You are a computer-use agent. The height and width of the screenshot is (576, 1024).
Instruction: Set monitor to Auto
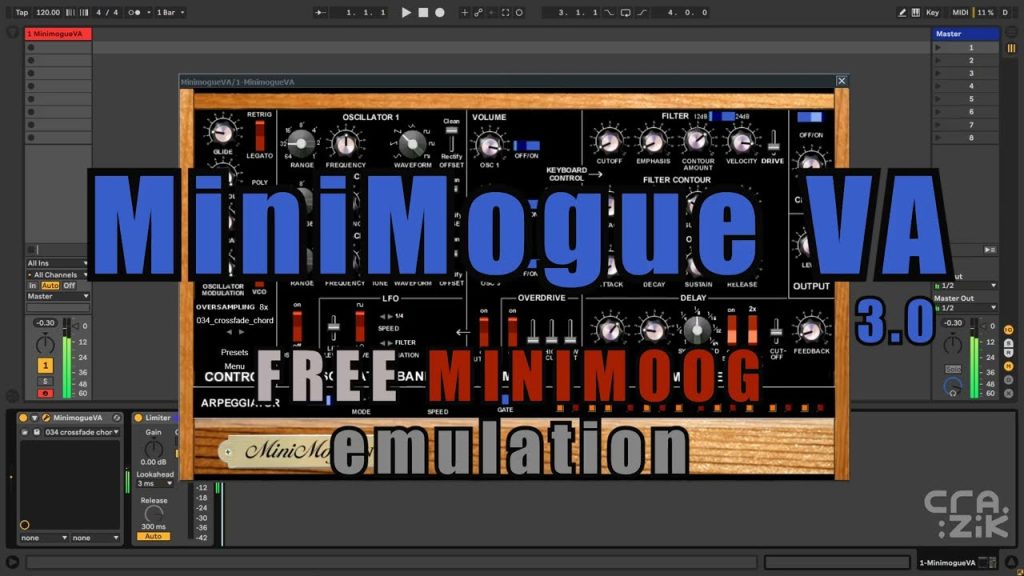pos(50,285)
